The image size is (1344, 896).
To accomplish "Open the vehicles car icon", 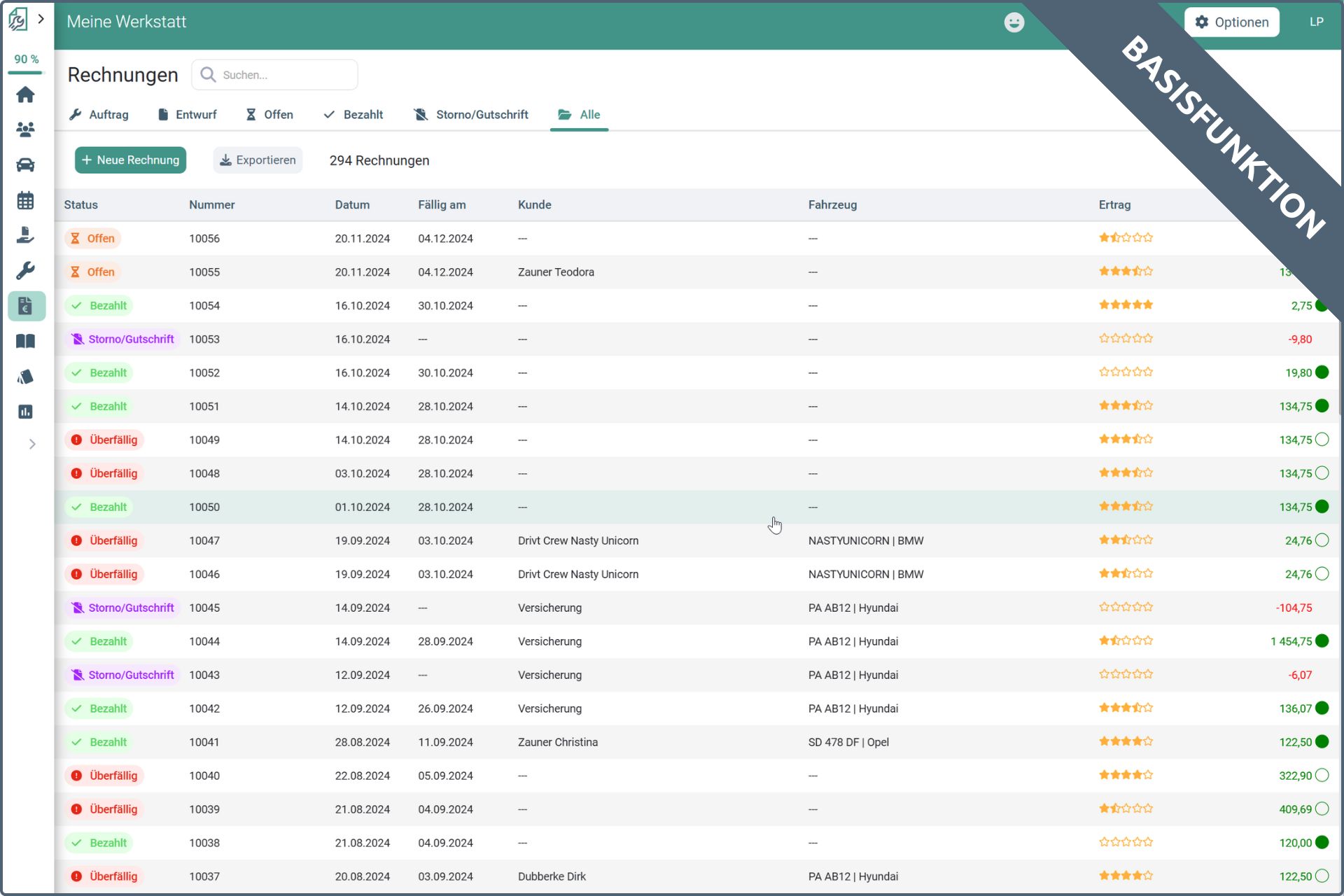I will 26,165.
